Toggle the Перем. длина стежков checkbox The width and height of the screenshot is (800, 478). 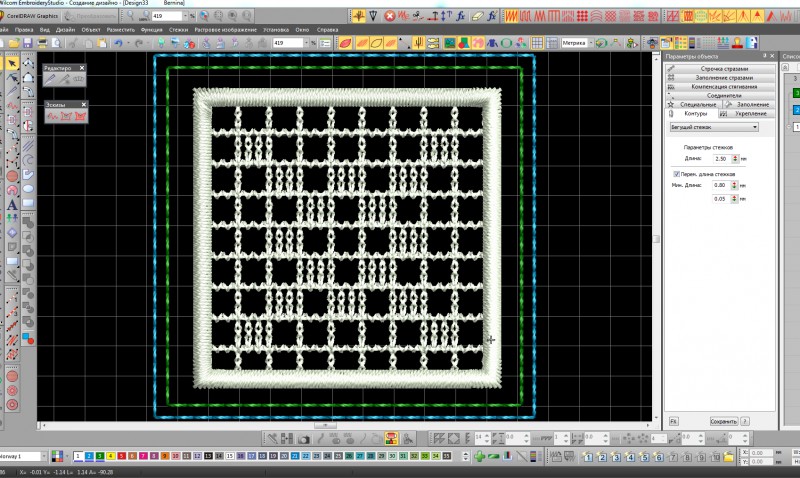pyautogui.click(x=676, y=174)
